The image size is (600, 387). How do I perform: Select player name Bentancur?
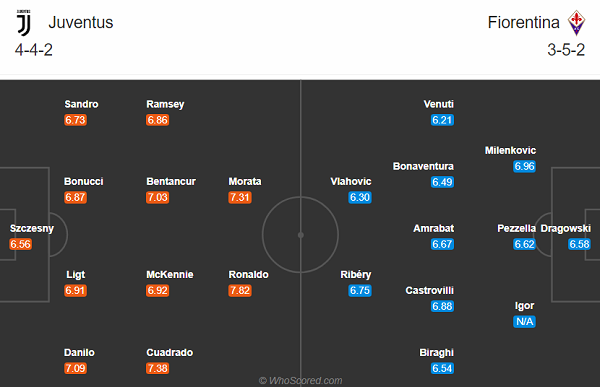[x=171, y=181]
